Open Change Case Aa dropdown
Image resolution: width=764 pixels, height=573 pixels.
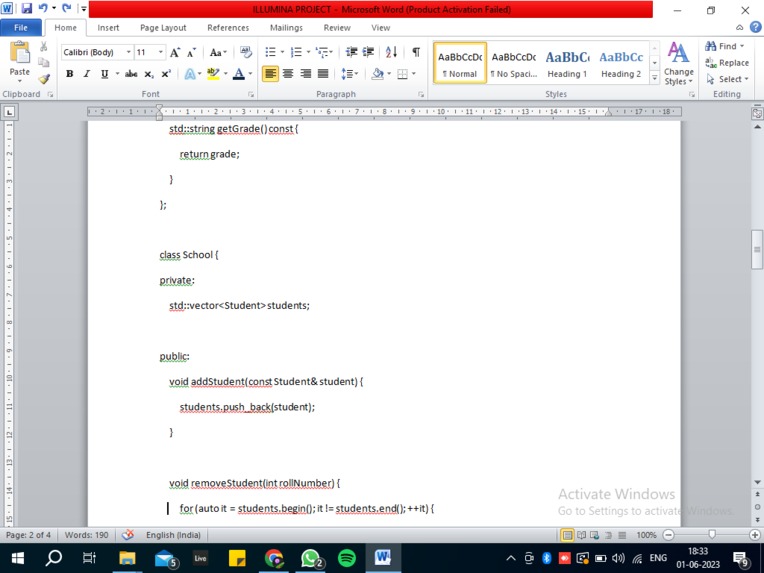pos(218,52)
